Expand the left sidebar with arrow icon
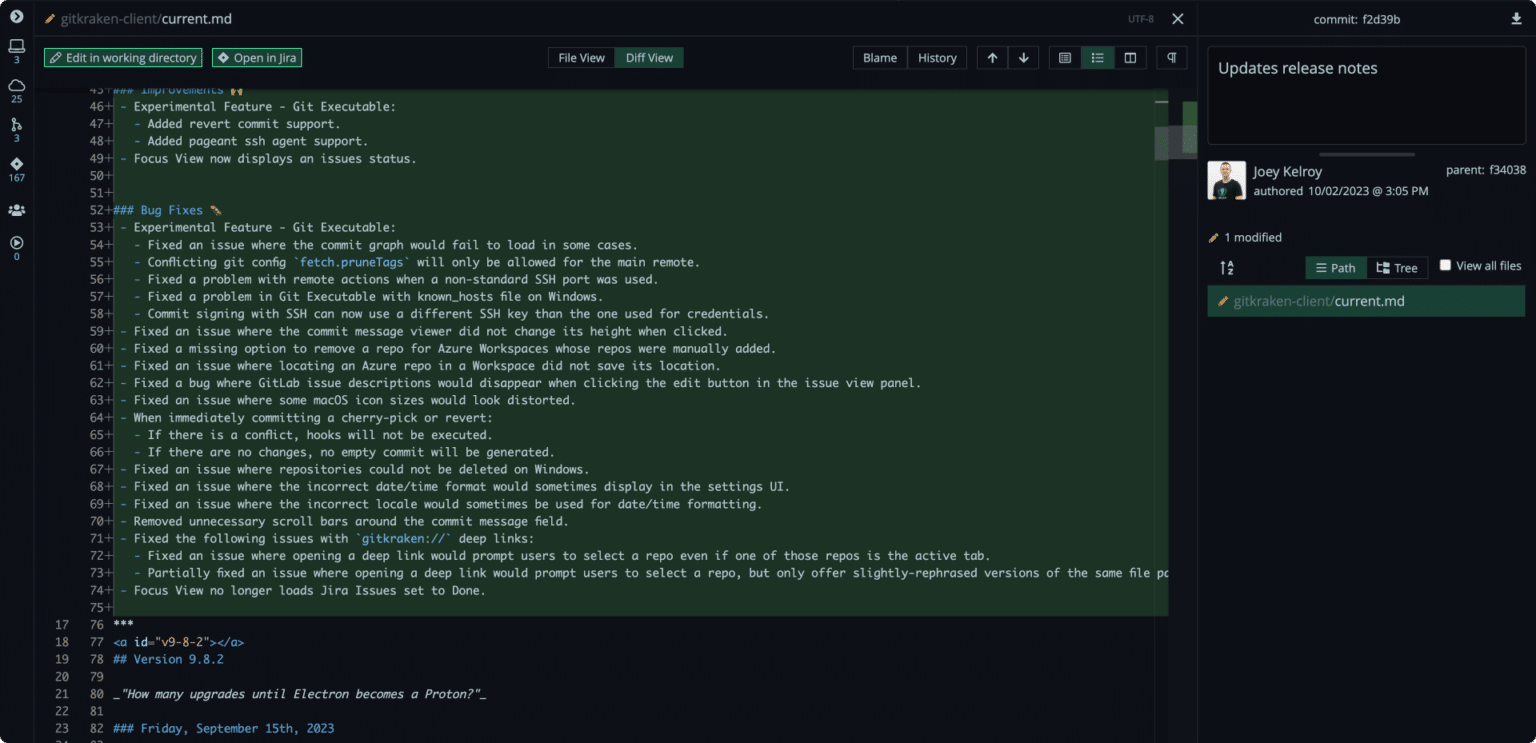Screen dimensions: 1536x743 pyautogui.click(x=16, y=16)
